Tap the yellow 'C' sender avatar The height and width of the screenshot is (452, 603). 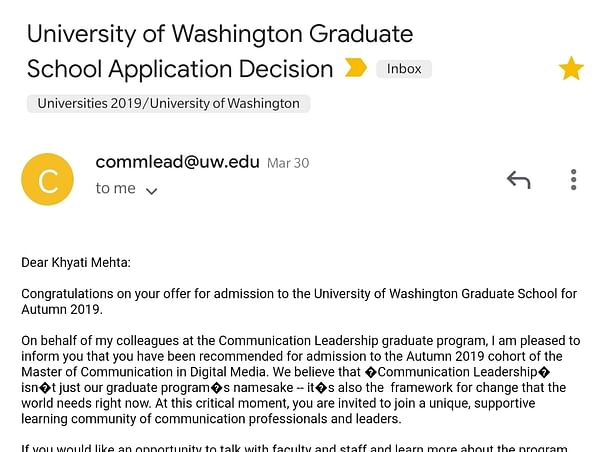coord(47,179)
